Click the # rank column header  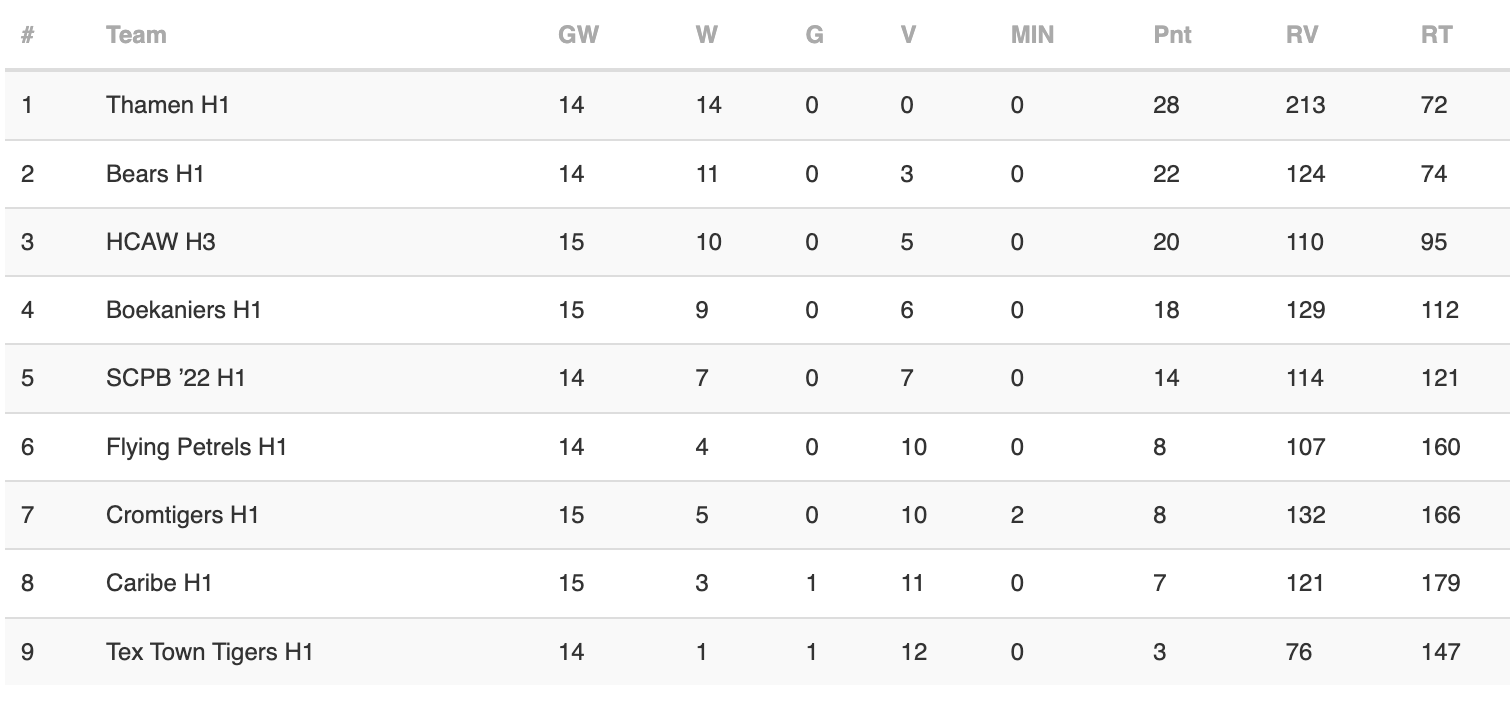[x=27, y=35]
